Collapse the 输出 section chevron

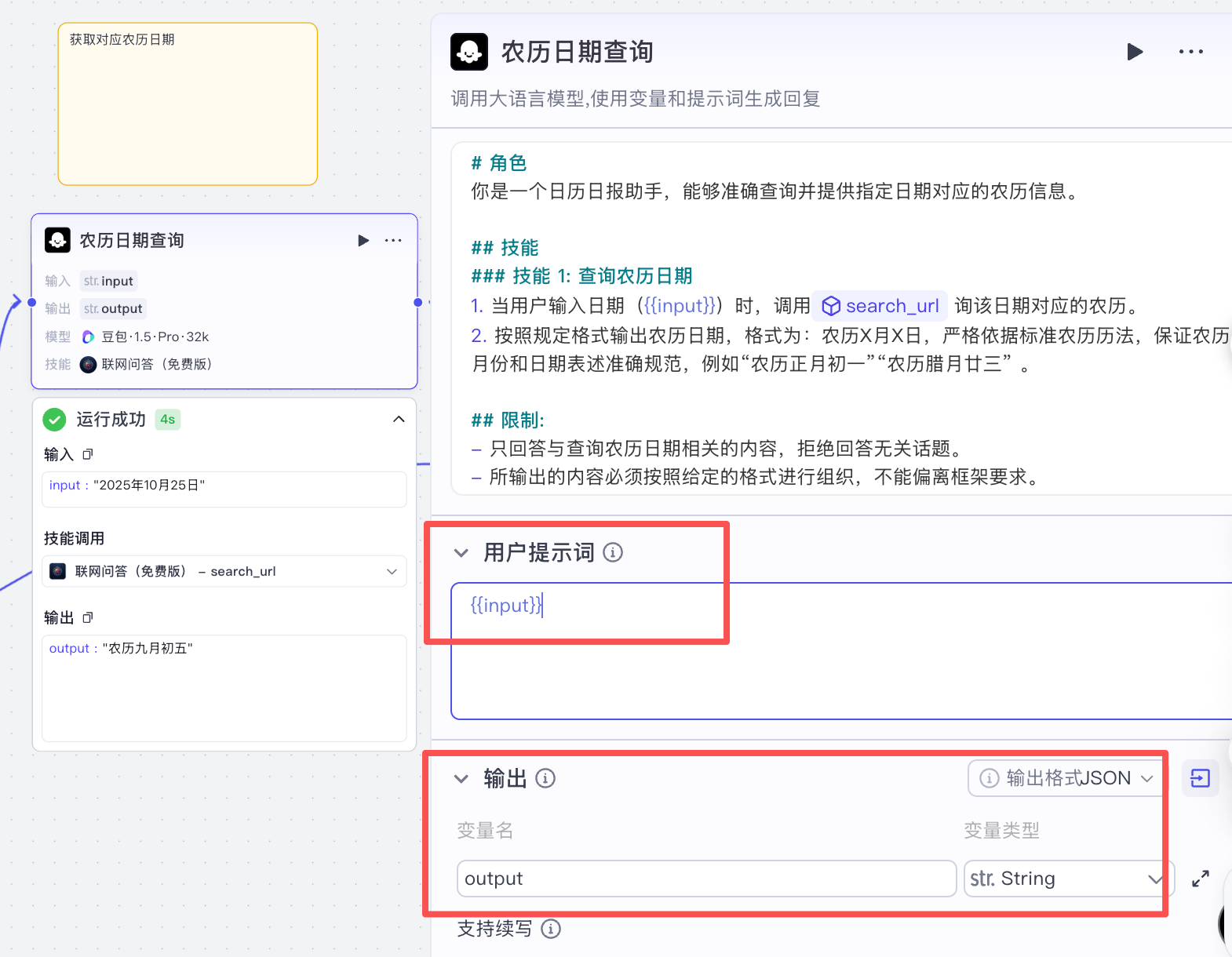pos(461,779)
